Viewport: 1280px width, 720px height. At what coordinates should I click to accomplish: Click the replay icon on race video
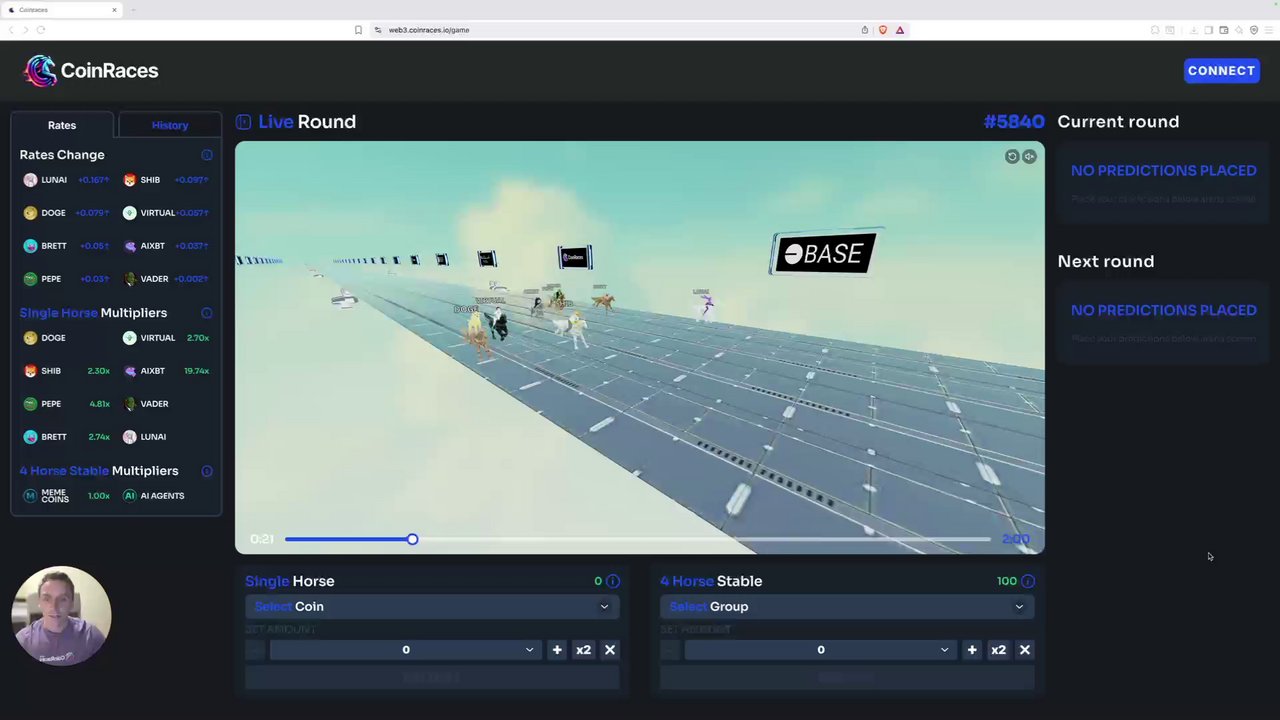coord(1012,157)
